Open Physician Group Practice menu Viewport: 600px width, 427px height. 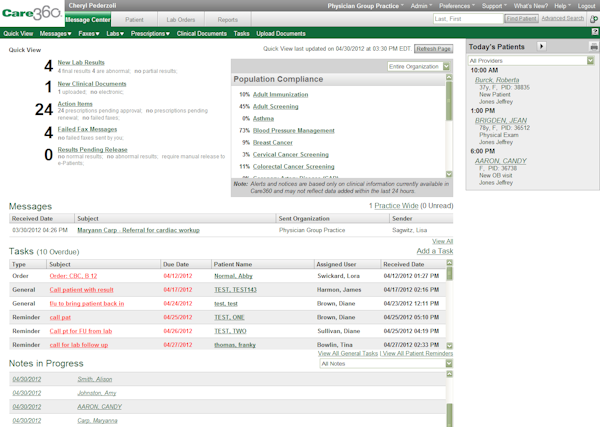(365, 6)
